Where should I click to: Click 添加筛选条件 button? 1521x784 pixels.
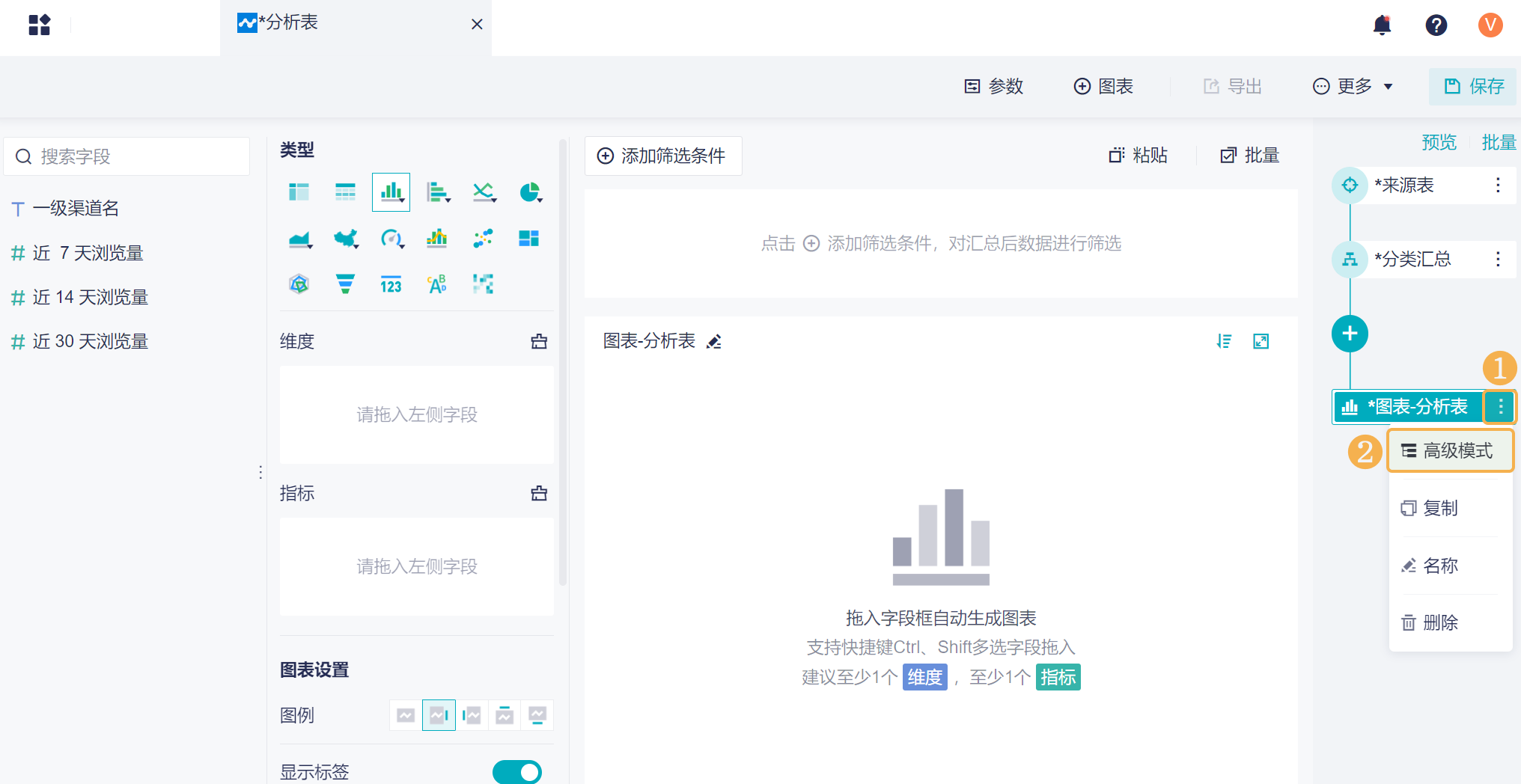pos(662,156)
